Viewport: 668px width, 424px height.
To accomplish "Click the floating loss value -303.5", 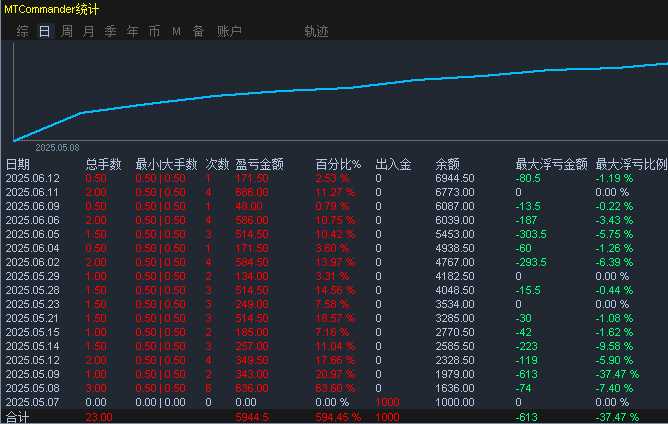I will 531,234.
